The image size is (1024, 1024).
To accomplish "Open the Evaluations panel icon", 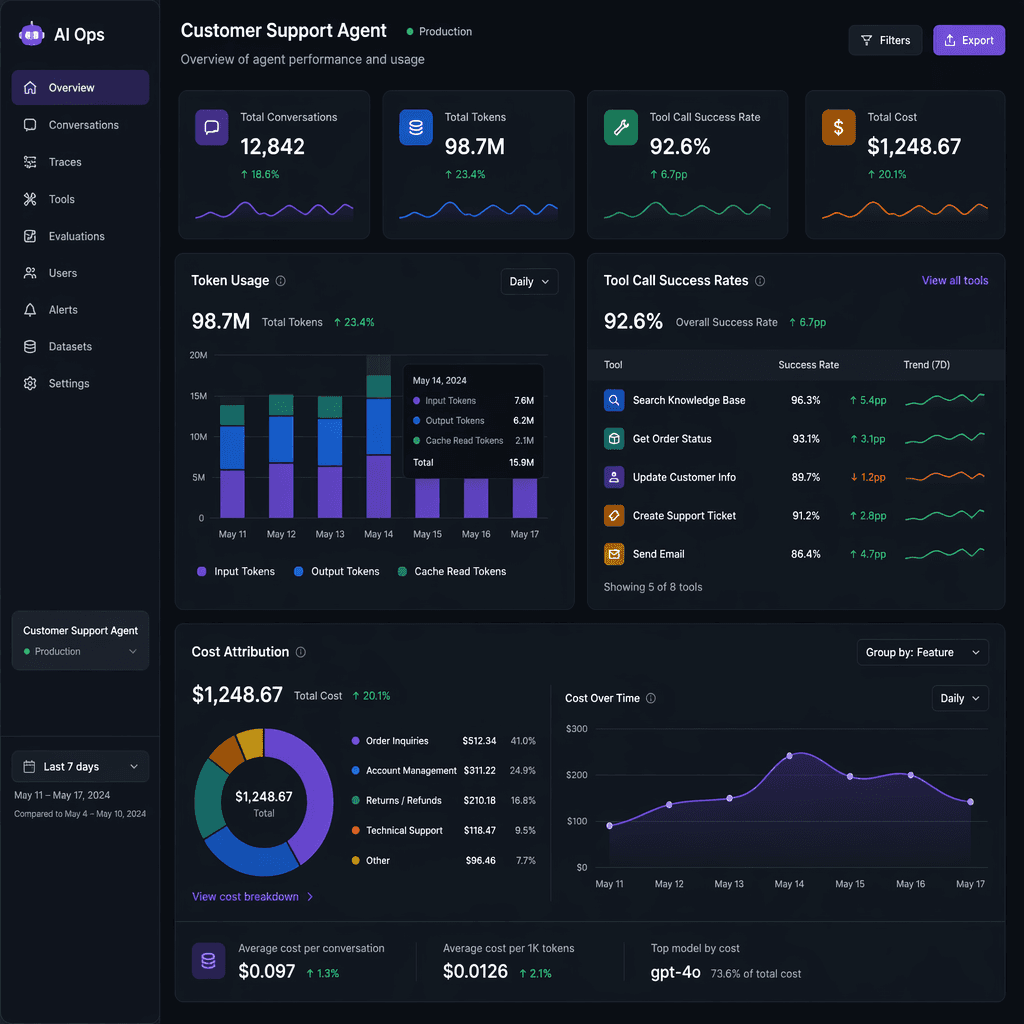I will 30,236.
